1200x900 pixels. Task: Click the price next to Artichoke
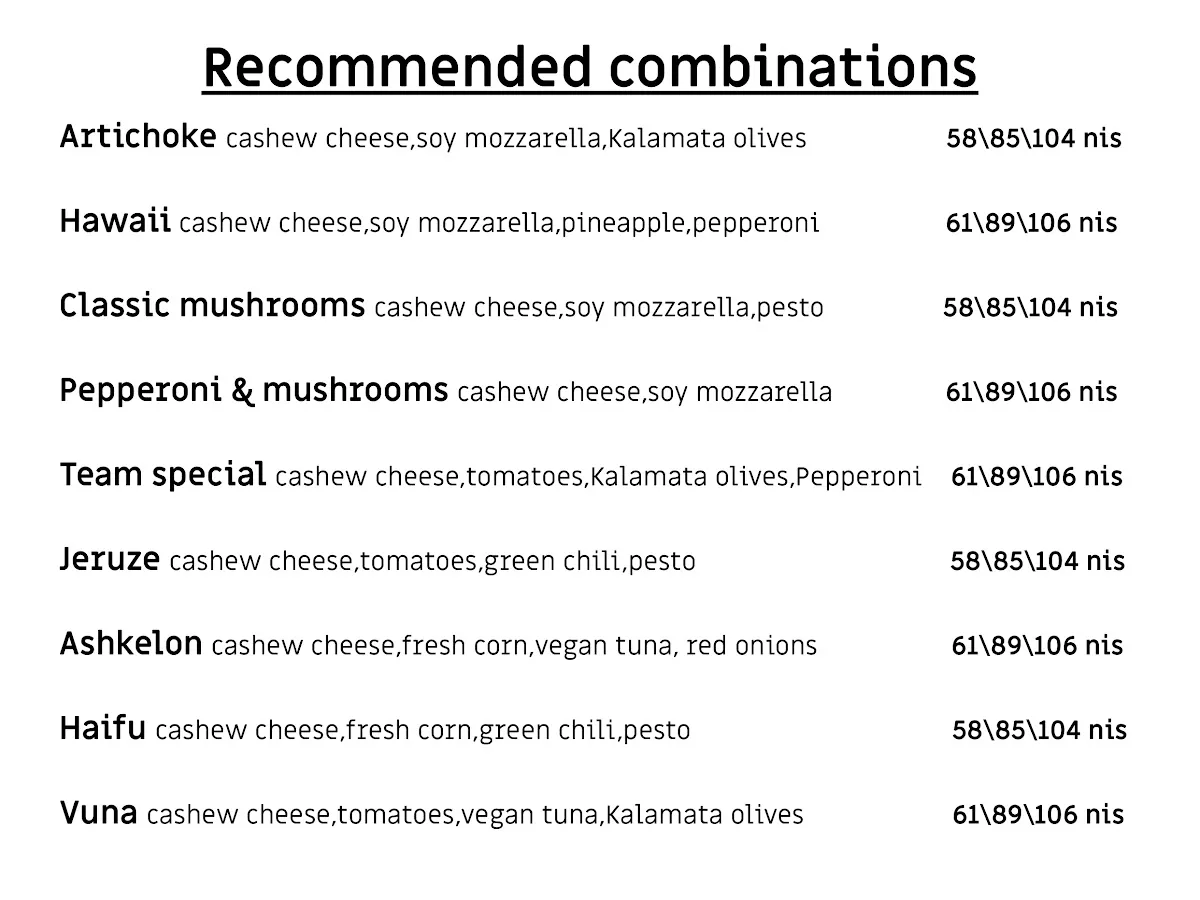(1034, 138)
